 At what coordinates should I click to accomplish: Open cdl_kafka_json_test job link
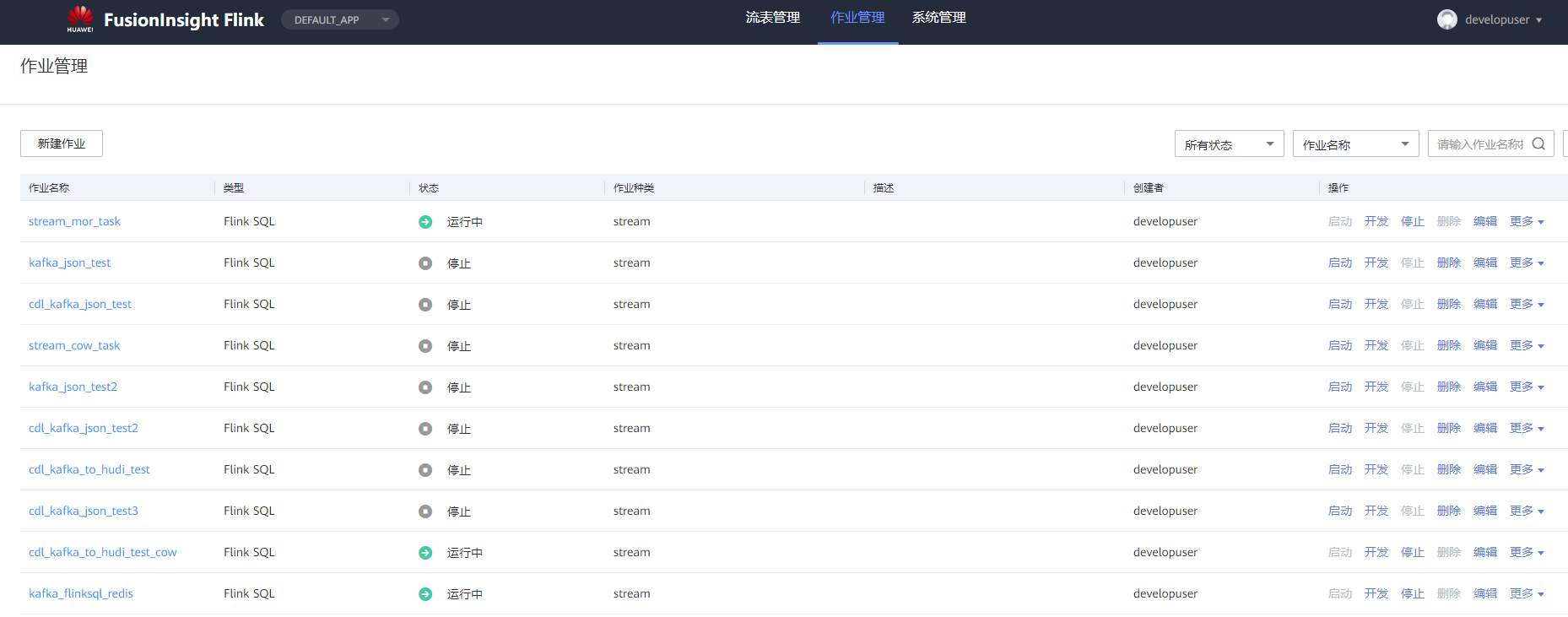coord(80,304)
